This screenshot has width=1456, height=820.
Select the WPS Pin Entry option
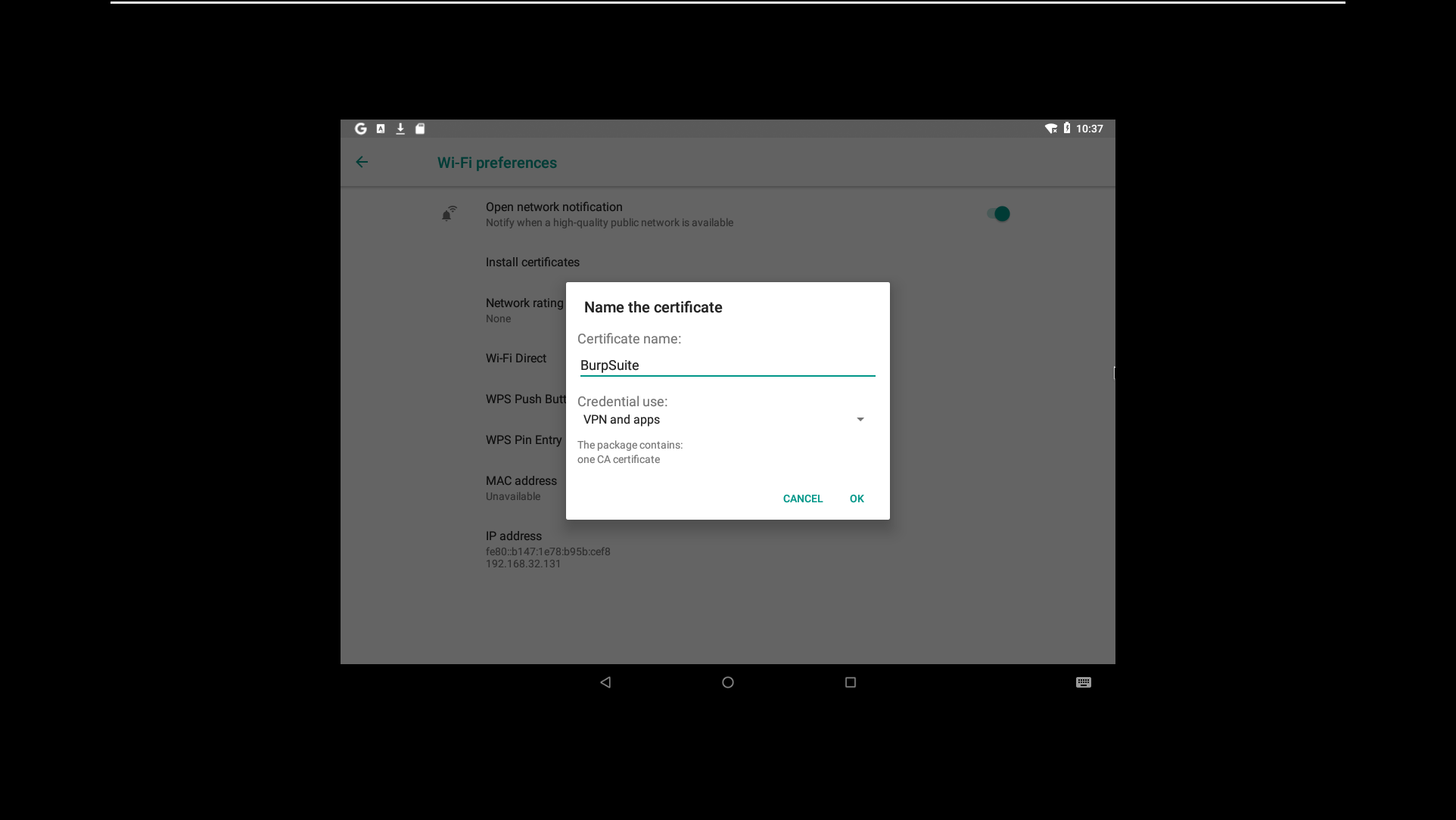coord(524,440)
